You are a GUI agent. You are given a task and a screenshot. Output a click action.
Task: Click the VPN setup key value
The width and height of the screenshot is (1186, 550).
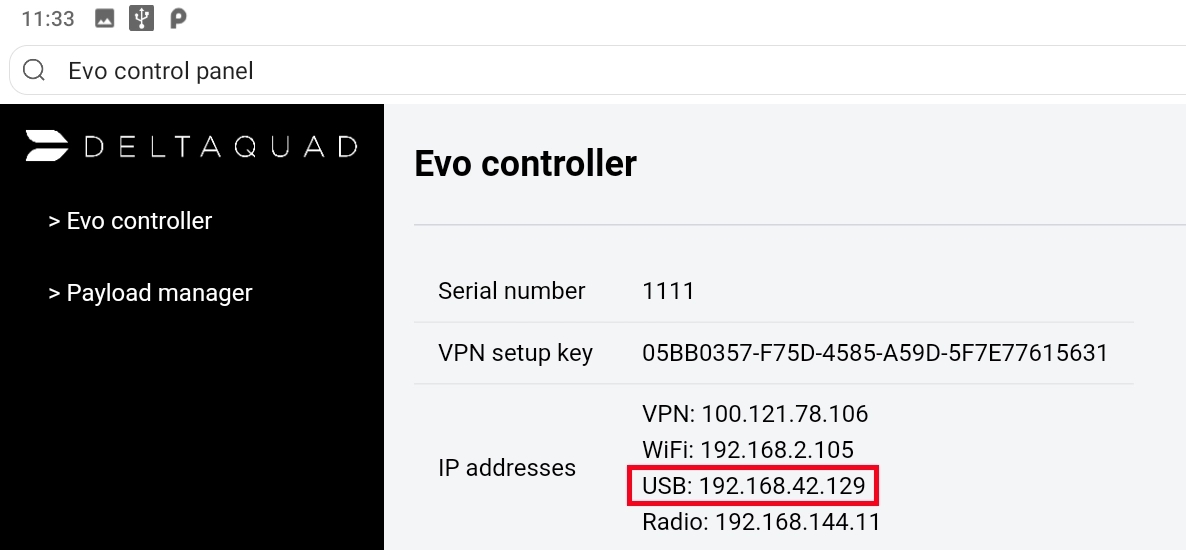pyautogui.click(x=875, y=353)
